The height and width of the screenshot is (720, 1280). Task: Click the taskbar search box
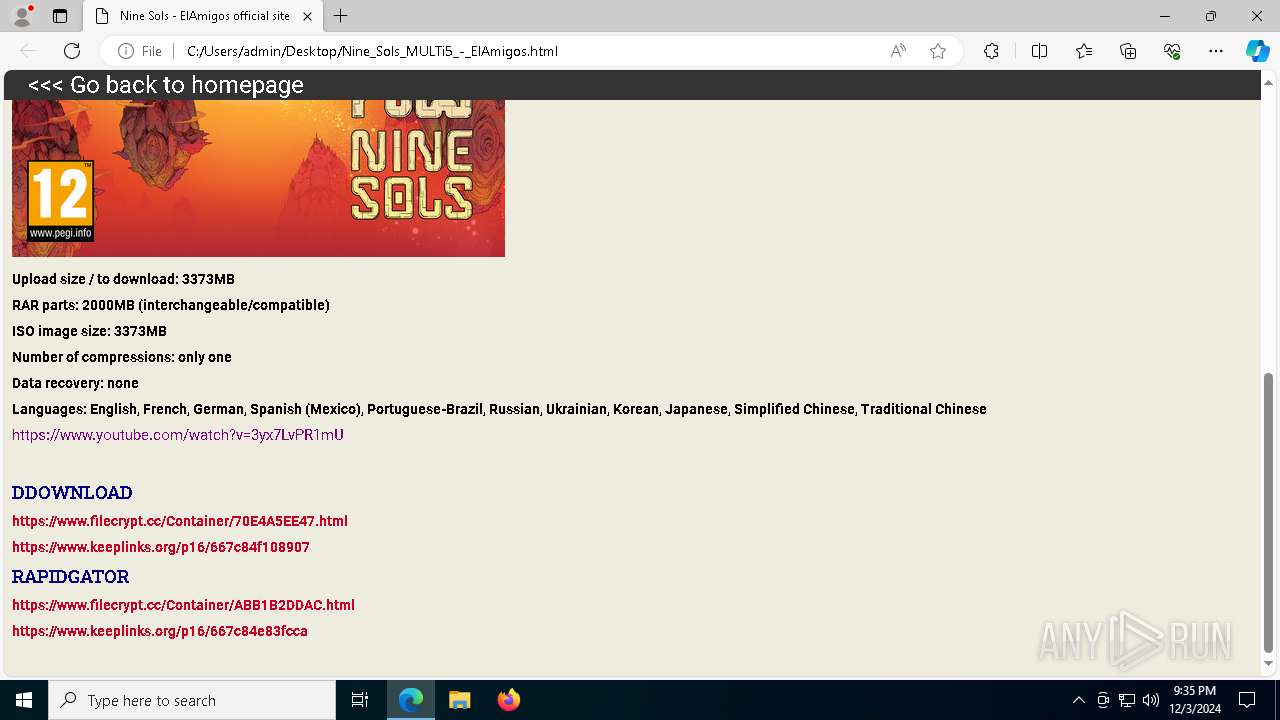coord(192,700)
